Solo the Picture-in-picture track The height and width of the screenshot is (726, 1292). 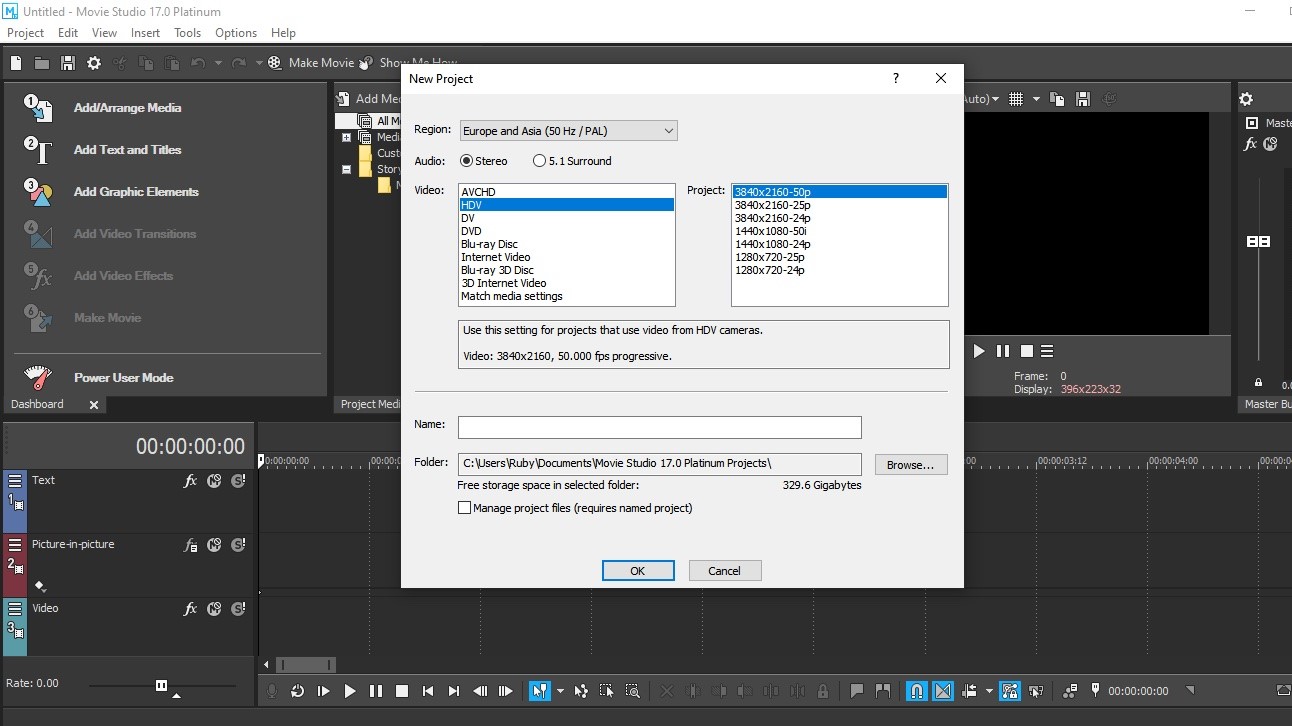(x=238, y=545)
